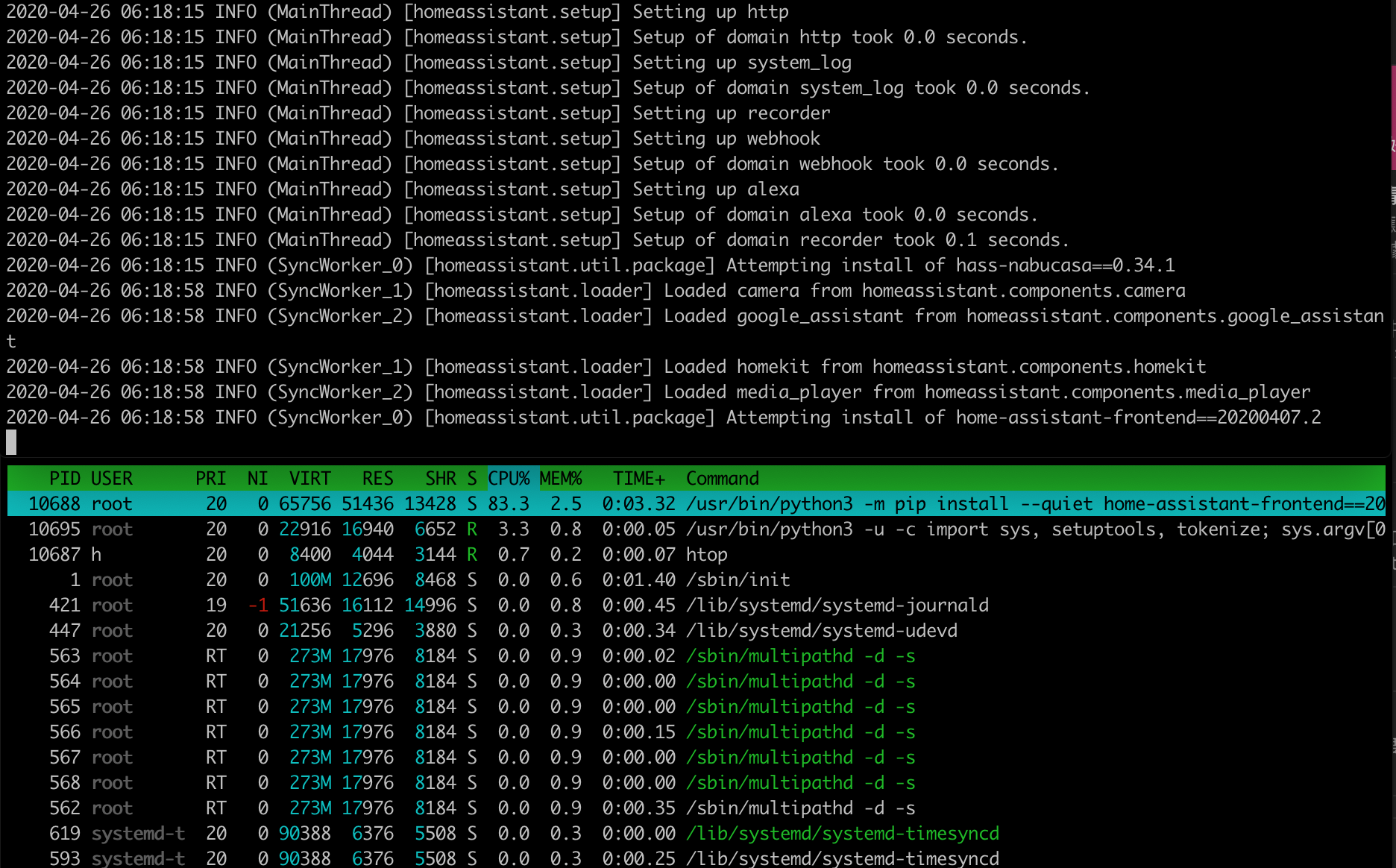Select the /sbin/init process row
Viewport: 1396px width, 868px height.
(697, 579)
